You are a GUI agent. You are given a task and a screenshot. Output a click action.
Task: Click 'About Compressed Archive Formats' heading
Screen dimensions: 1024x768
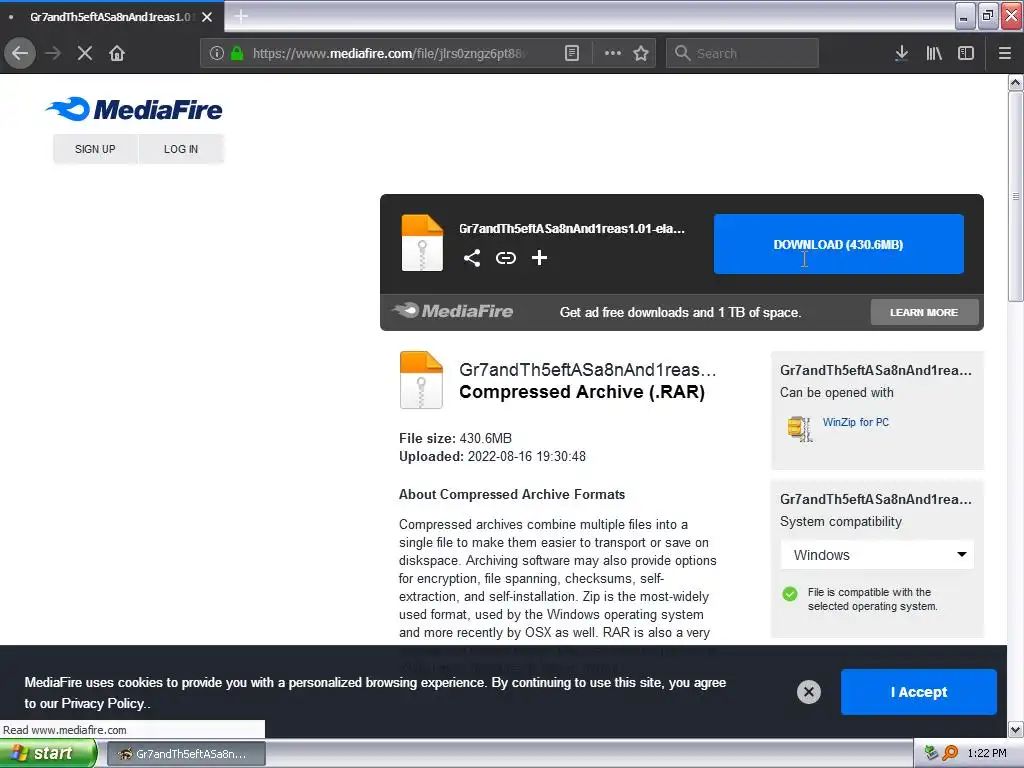(x=512, y=494)
